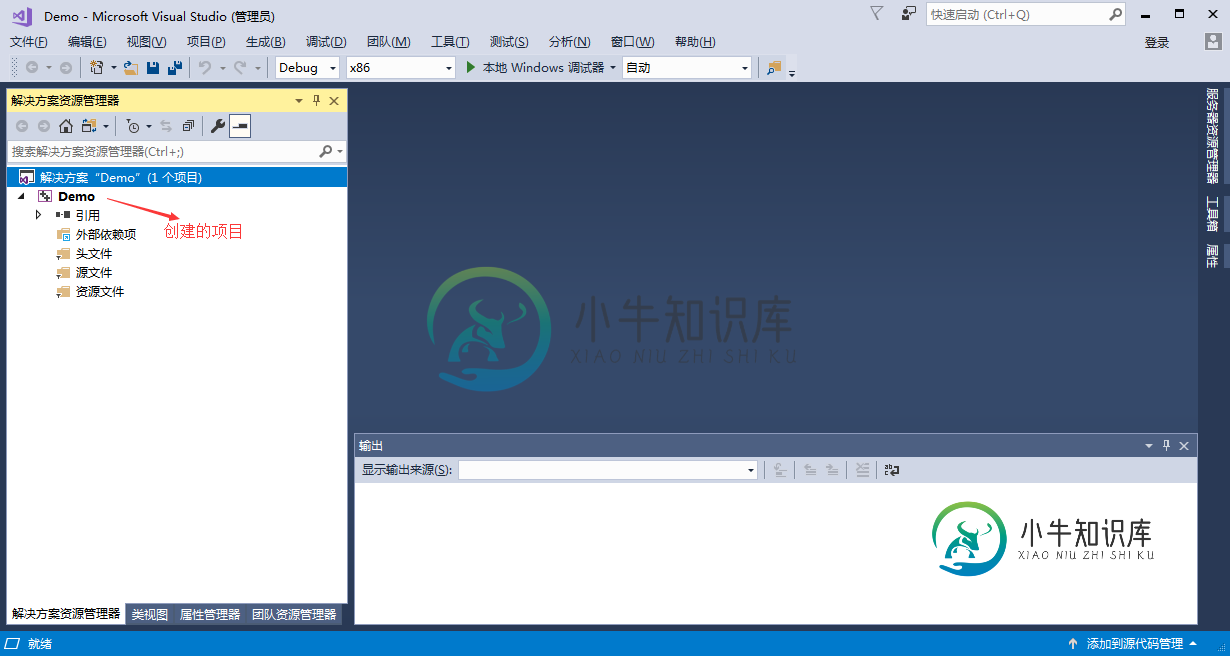The image size is (1230, 656).
Task: Click the New Project toolbar icon
Action: [x=97, y=68]
